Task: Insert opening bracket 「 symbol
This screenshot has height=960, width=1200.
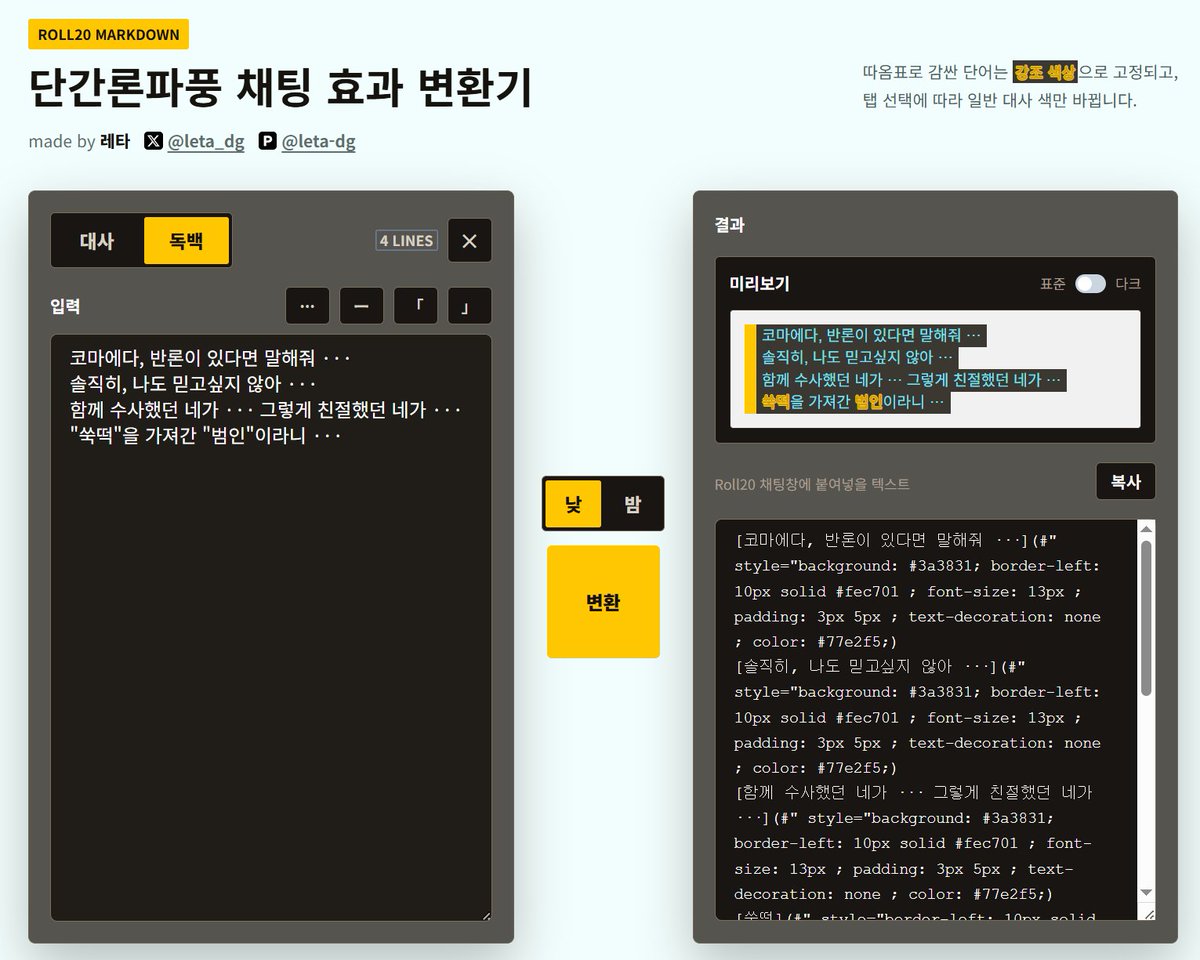Action: [x=416, y=306]
